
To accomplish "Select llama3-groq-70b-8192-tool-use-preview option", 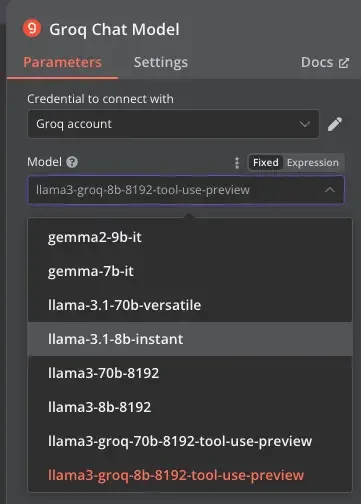I will (x=190, y=441).
